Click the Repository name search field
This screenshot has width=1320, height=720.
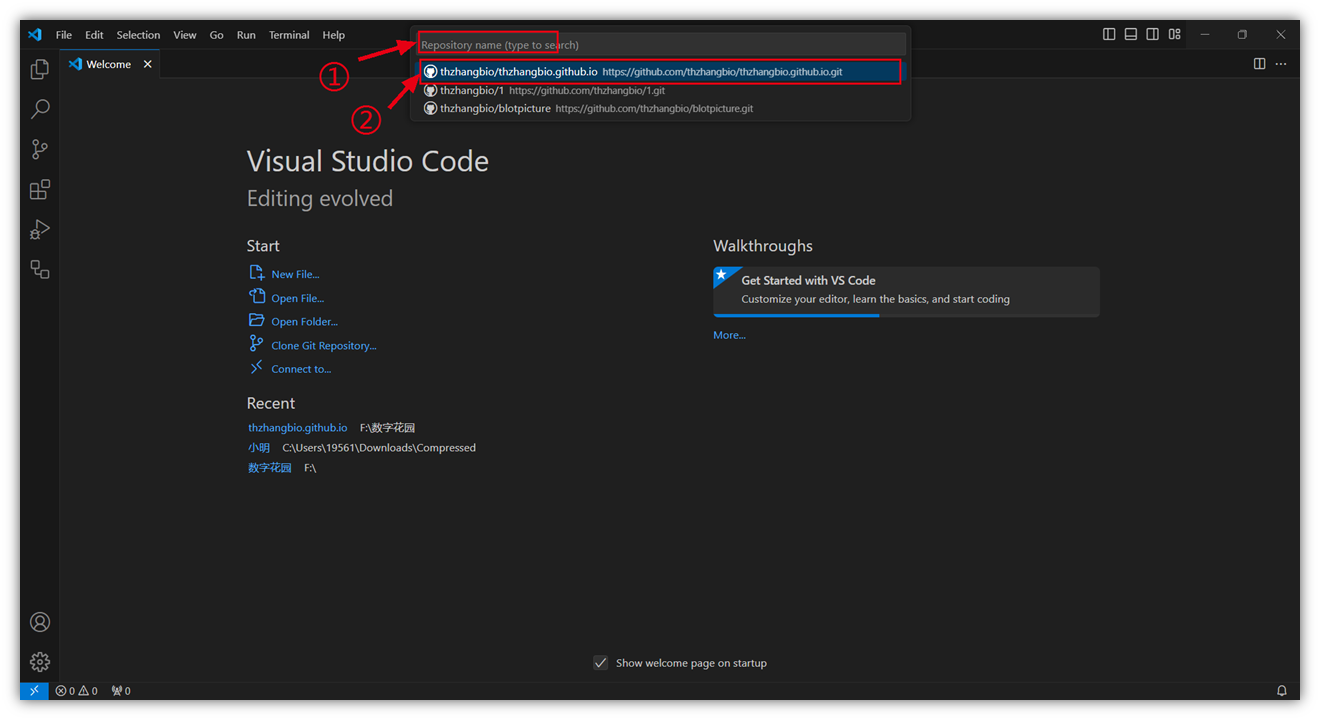click(x=660, y=45)
